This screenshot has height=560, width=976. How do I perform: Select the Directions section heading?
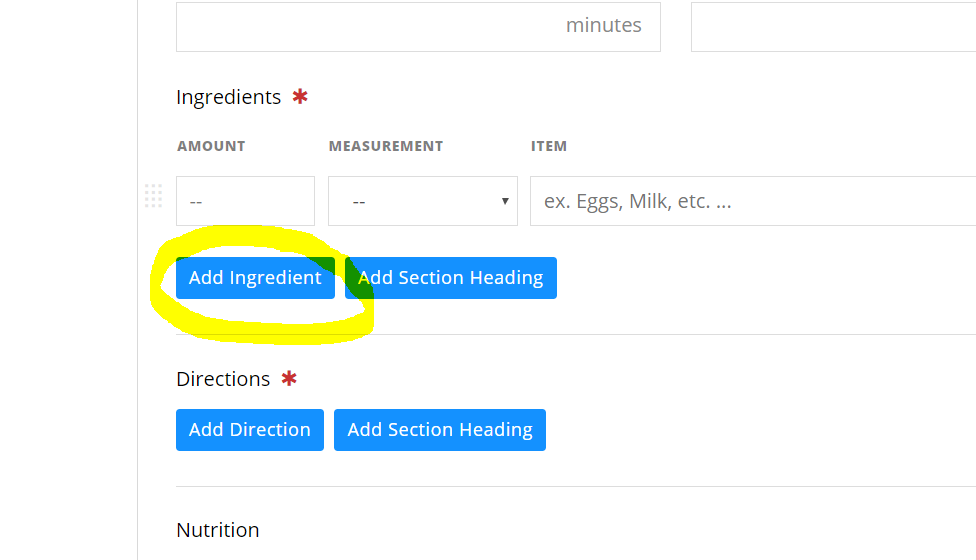click(223, 379)
